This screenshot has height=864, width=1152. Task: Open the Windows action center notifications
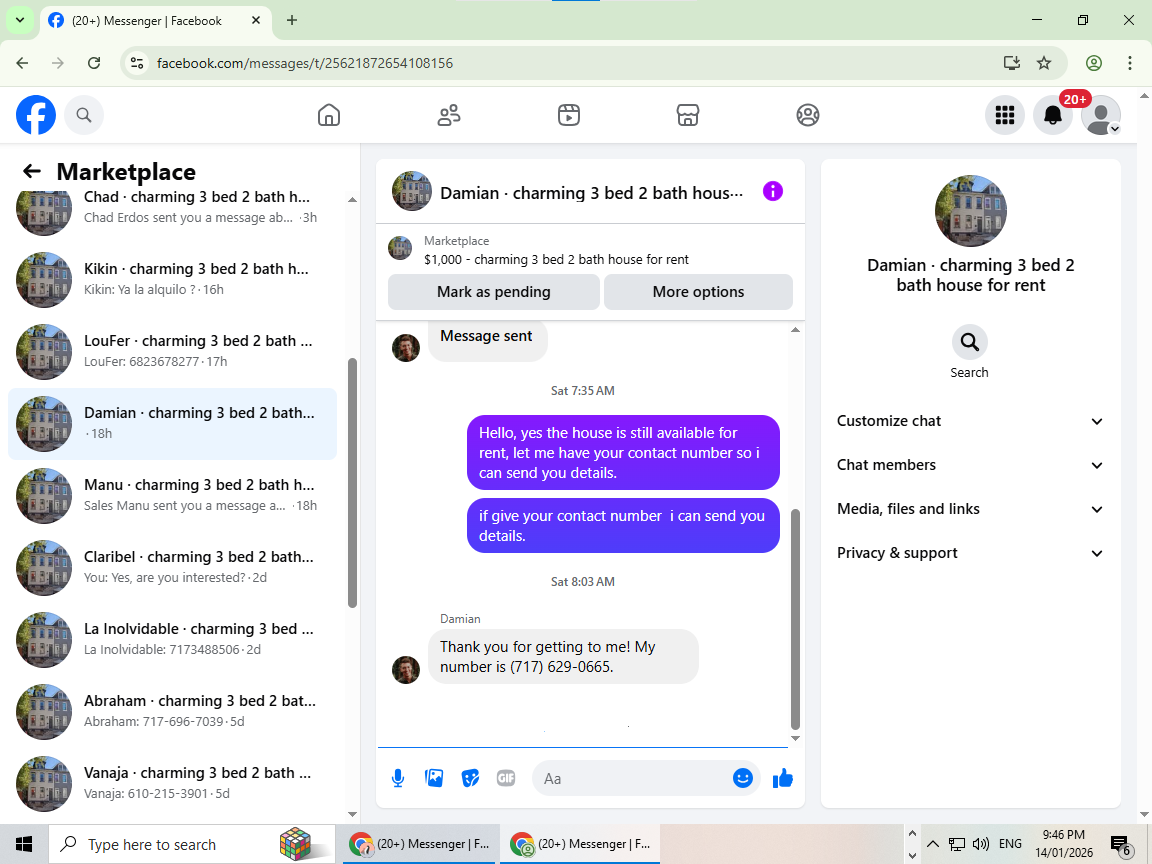coord(1120,845)
